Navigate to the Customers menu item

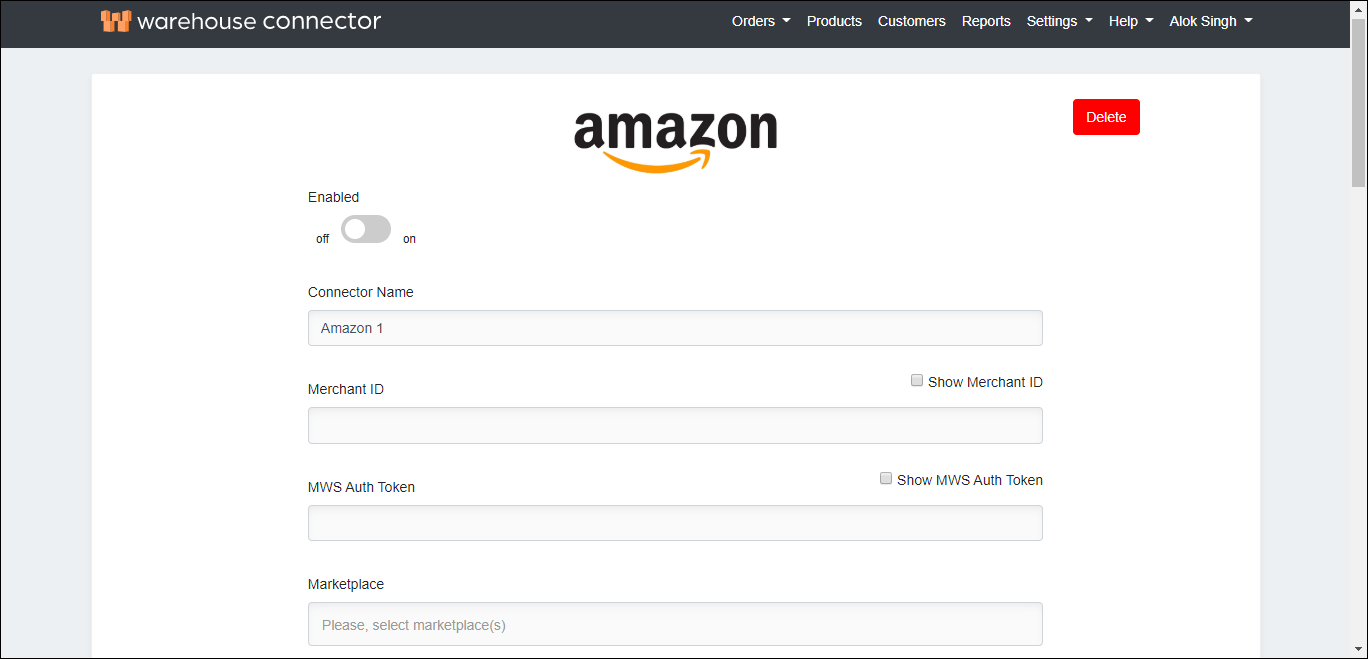click(911, 20)
